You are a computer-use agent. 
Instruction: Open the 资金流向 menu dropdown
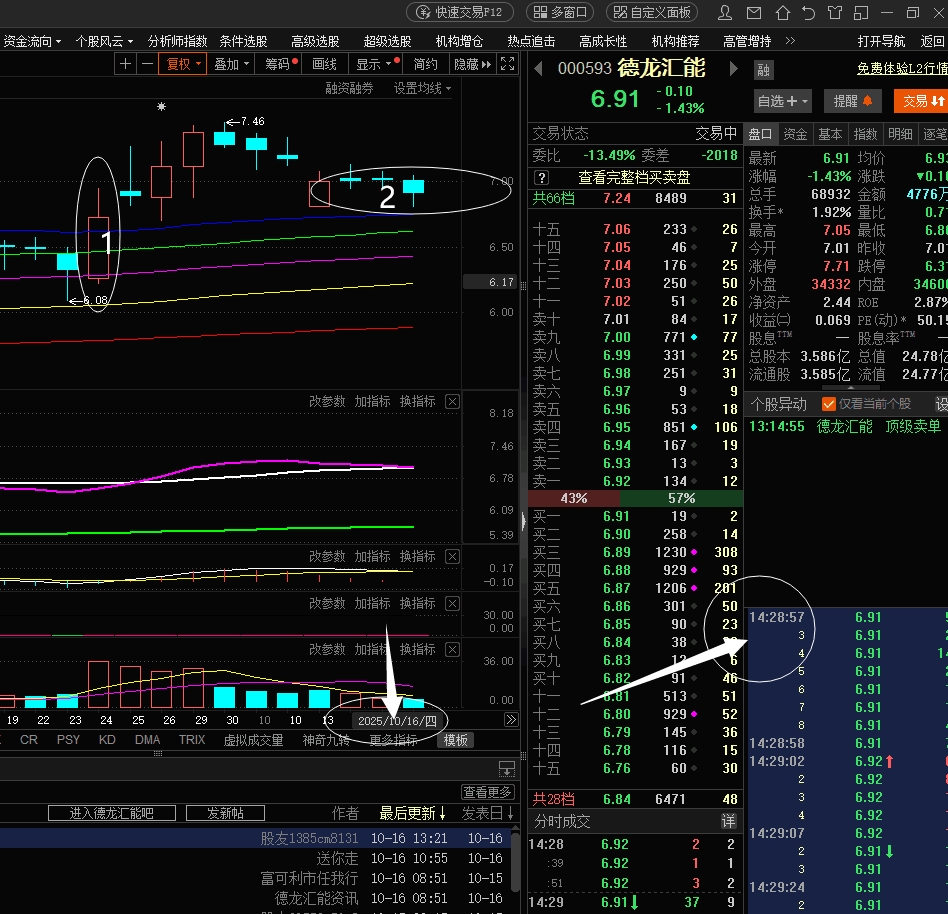[33, 41]
